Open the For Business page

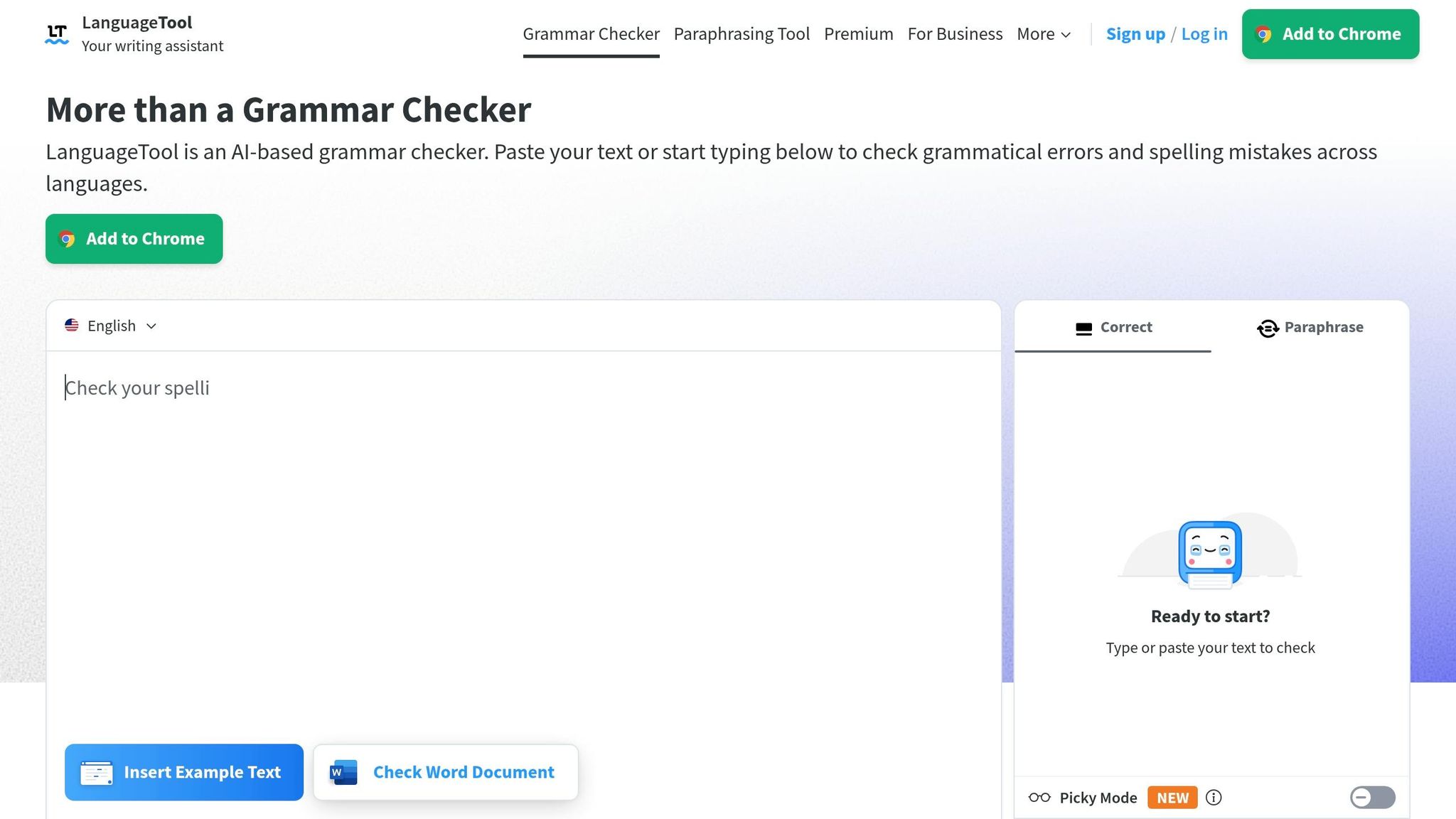tap(955, 34)
